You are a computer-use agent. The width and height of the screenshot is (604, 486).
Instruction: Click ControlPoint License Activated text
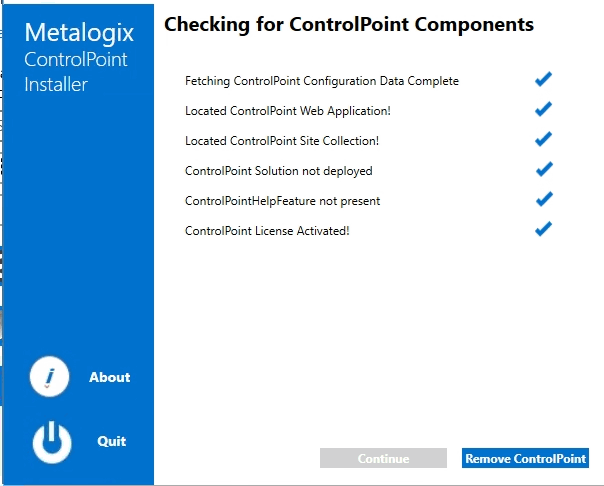[x=267, y=231]
